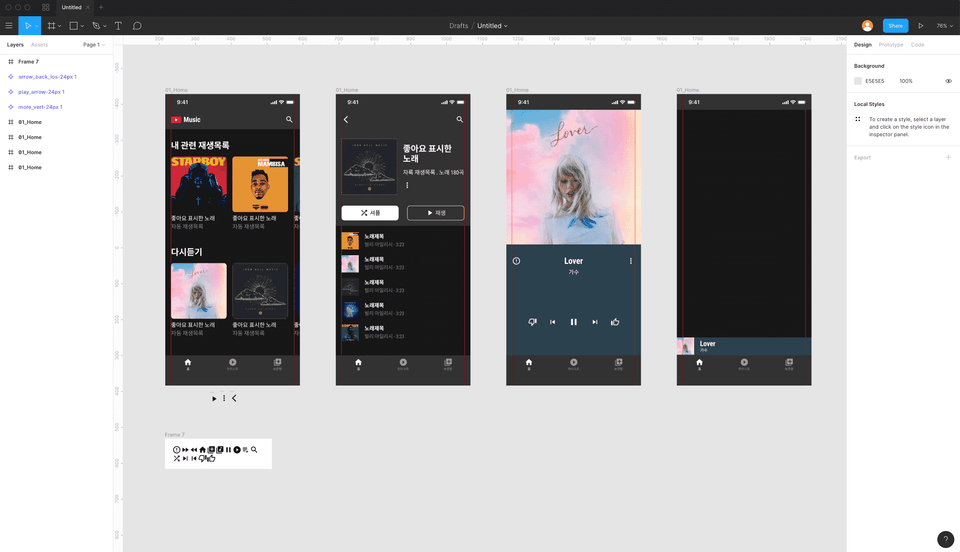Open the Frame tool dropdown arrow
This screenshot has height=552, width=960.
59,26
